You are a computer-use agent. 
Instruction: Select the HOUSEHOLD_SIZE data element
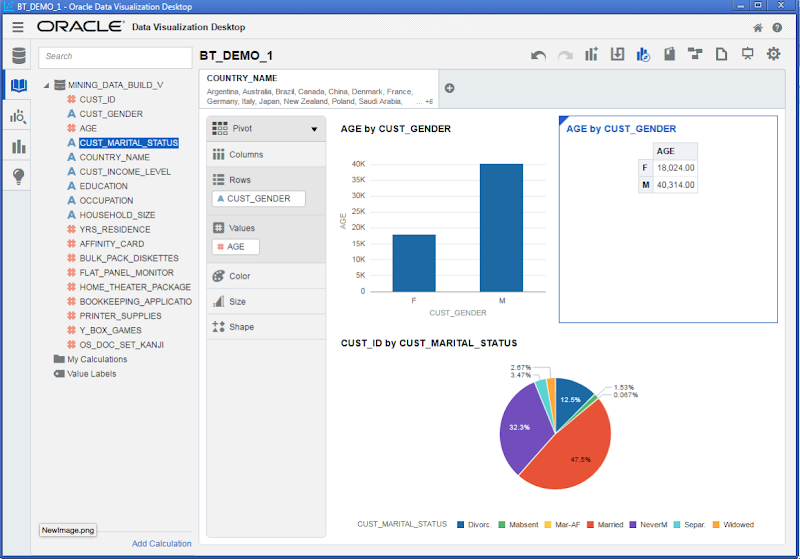117,215
